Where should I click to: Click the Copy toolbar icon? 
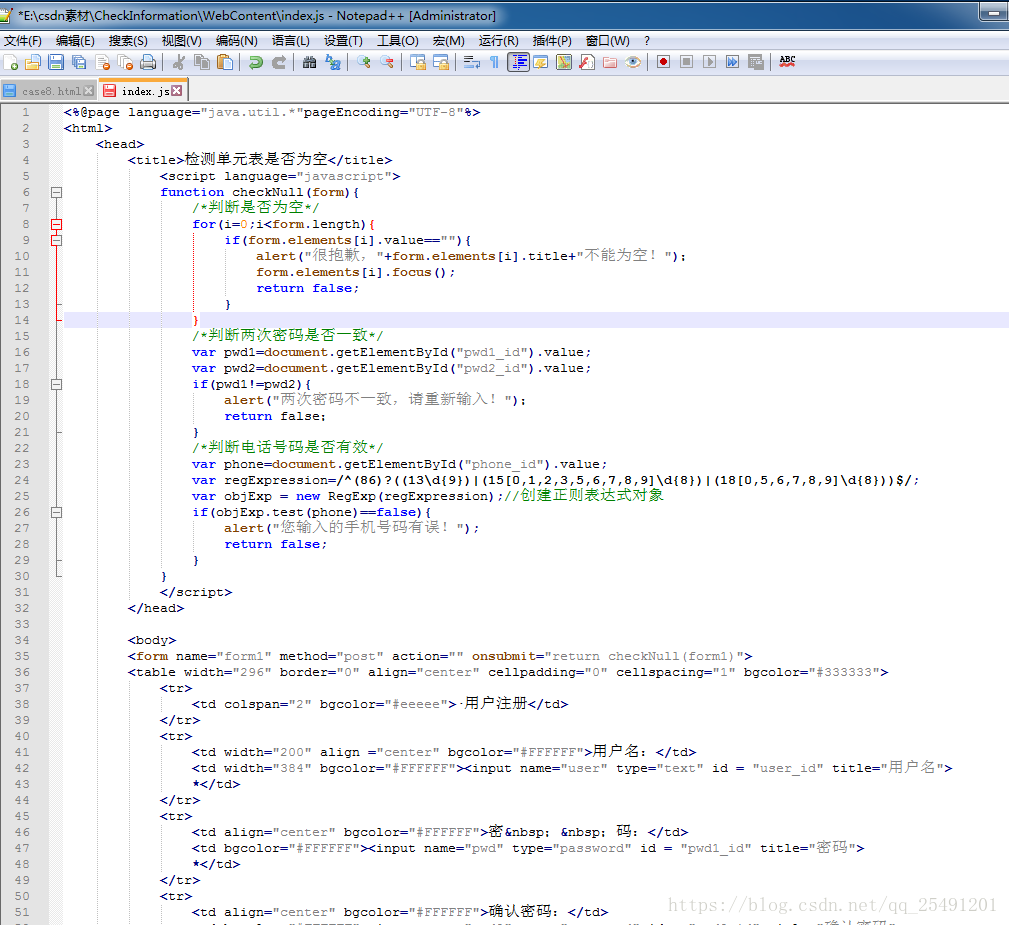click(202, 62)
